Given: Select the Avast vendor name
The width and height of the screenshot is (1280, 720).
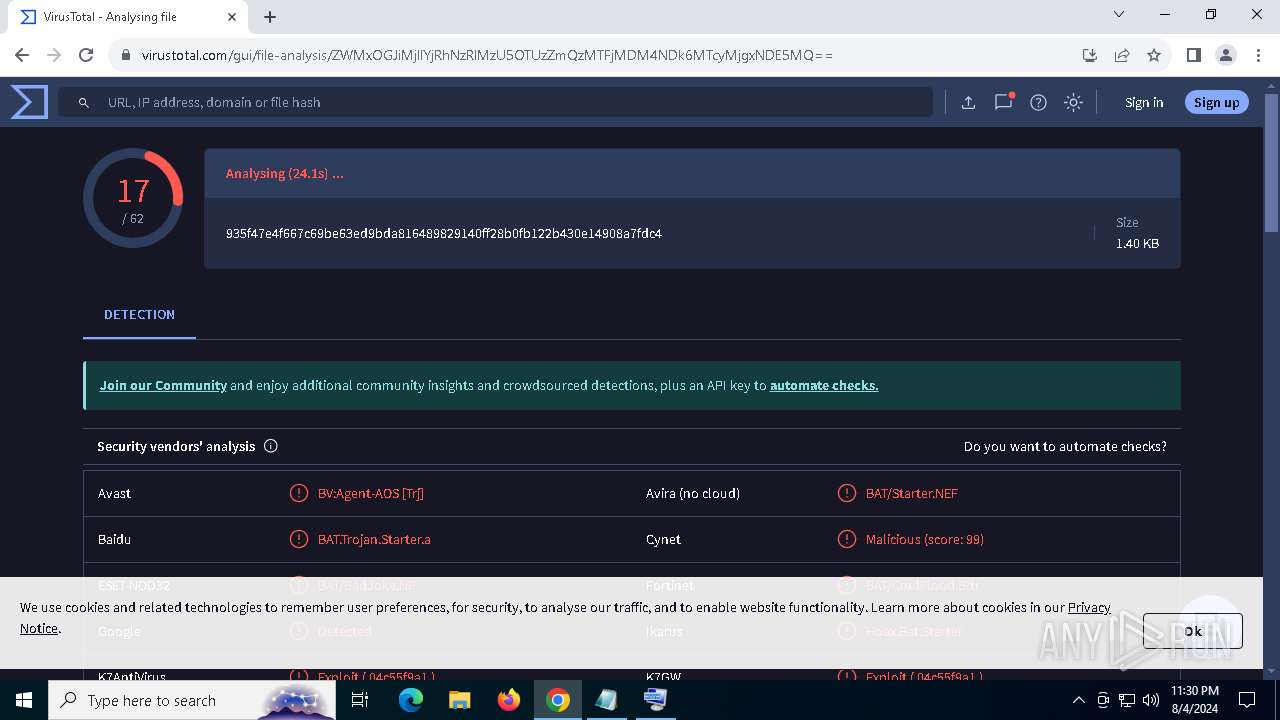Looking at the screenshot, I should pyautogui.click(x=114, y=493).
